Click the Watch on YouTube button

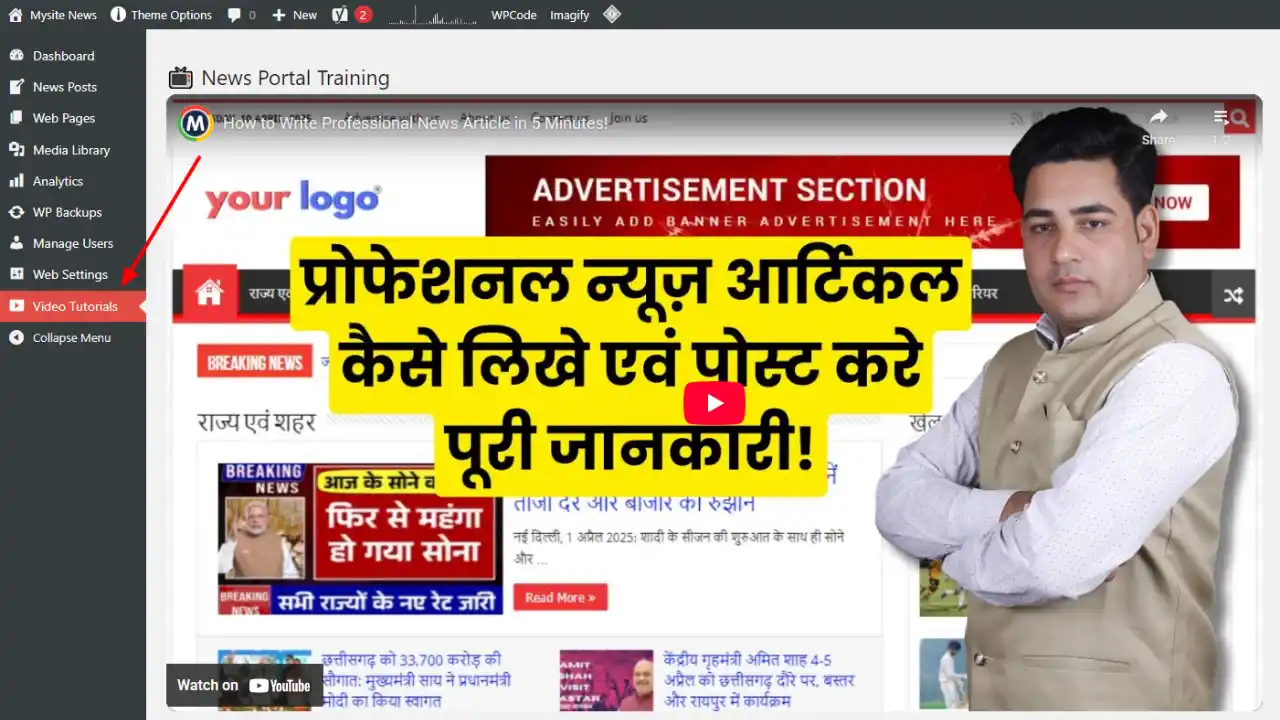[244, 685]
